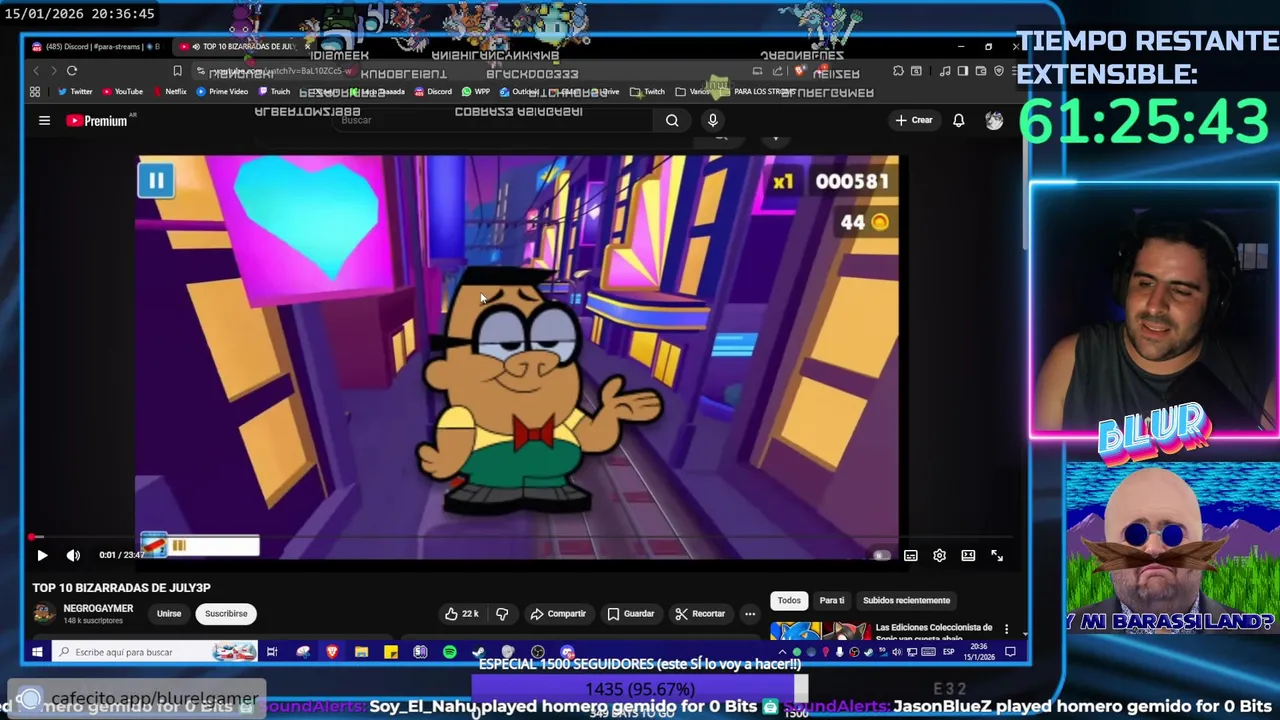The width and height of the screenshot is (1280, 720).
Task: Click the Suscribirse button
Action: tap(226, 614)
